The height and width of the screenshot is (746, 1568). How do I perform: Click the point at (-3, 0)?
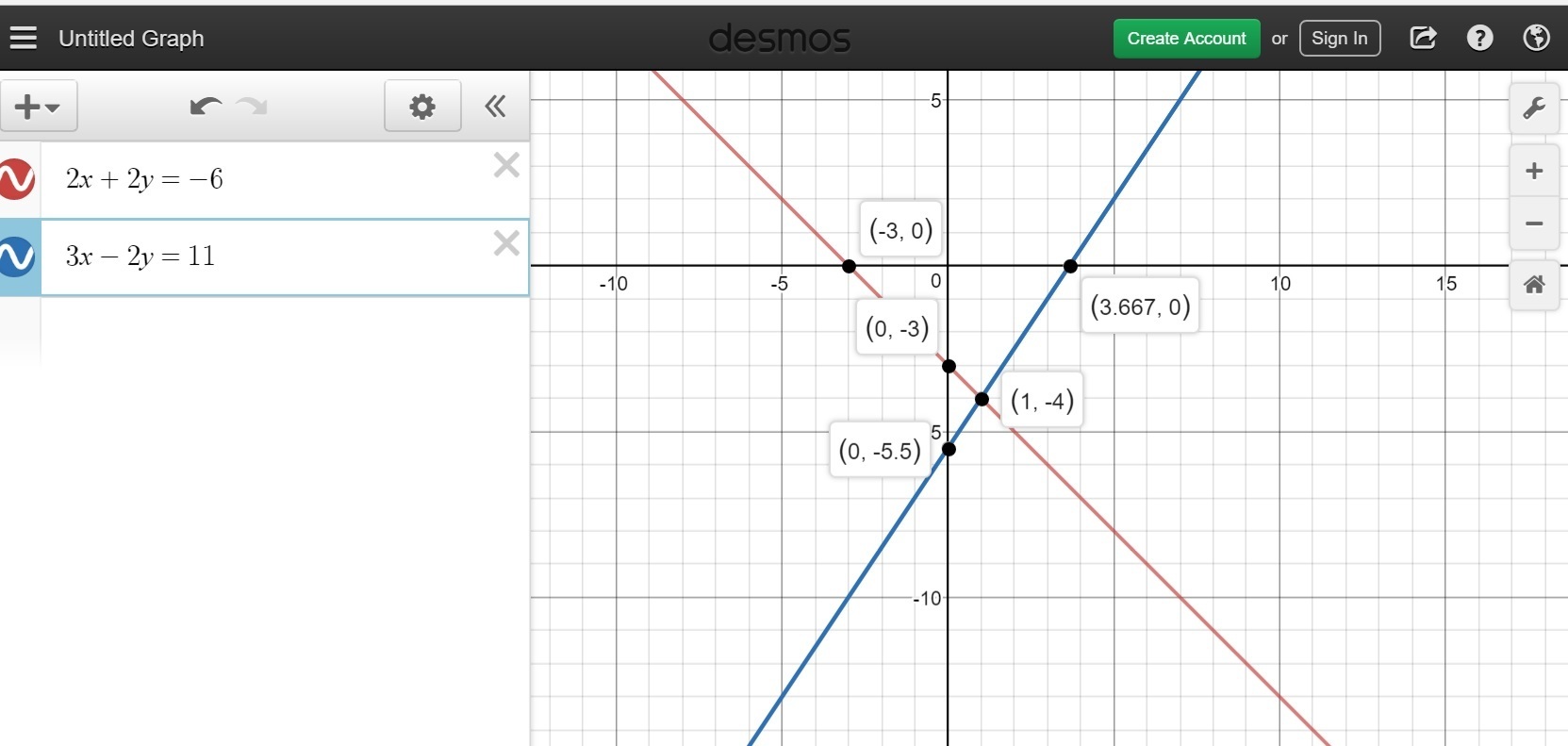849,267
